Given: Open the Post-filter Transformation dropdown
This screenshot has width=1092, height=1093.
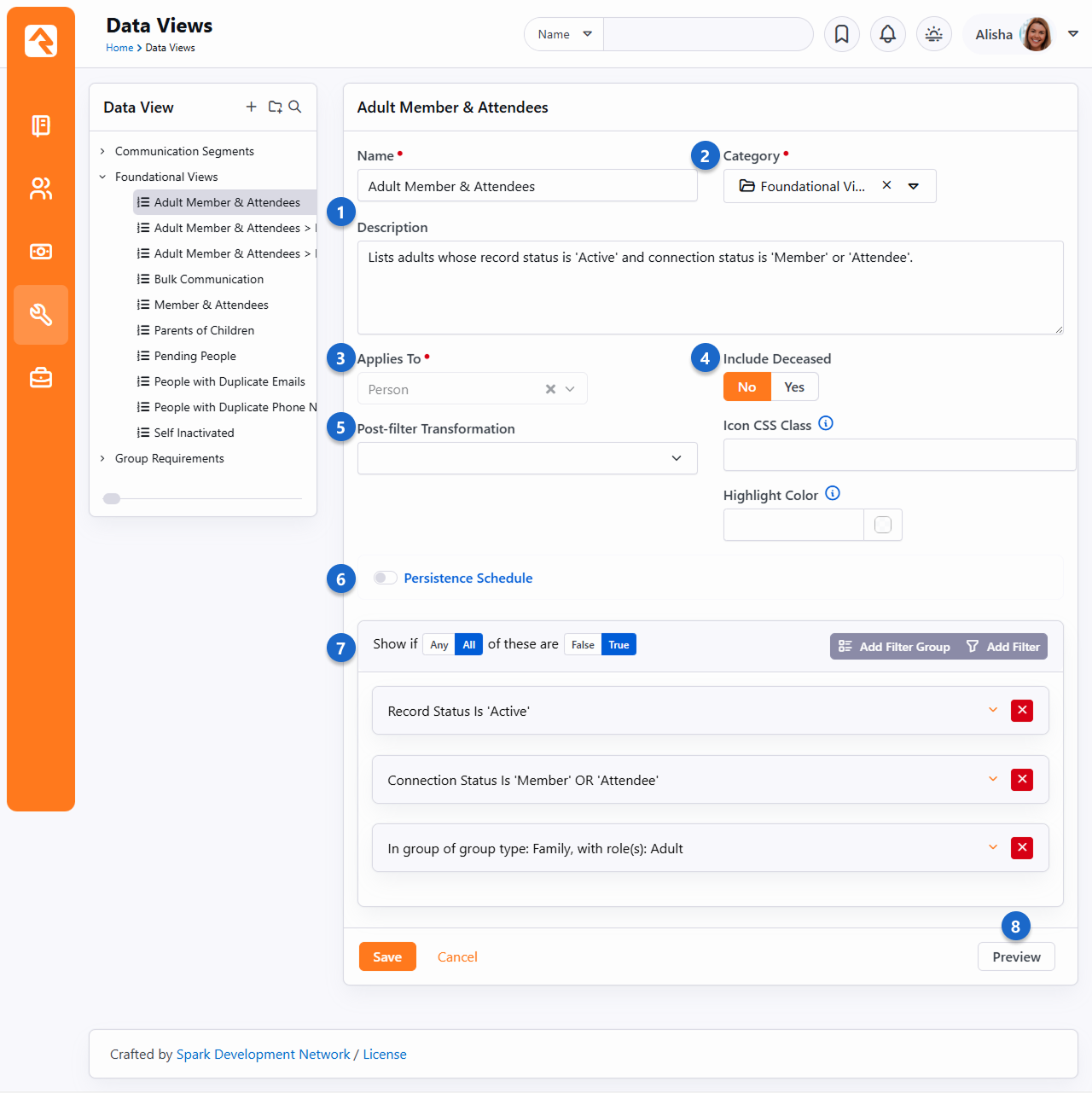Looking at the screenshot, I should (526, 458).
